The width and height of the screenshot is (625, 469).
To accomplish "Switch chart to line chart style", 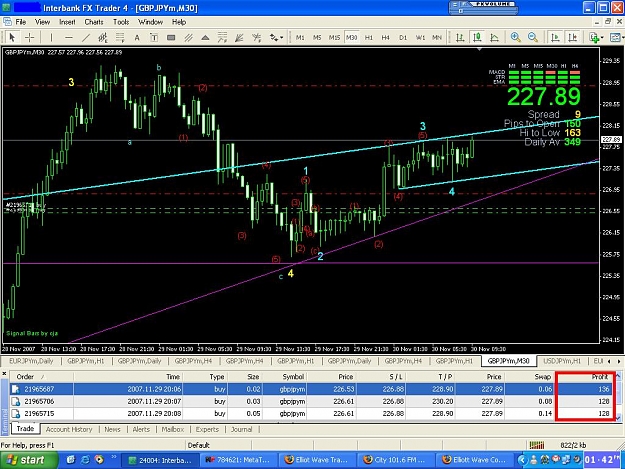I will coord(494,37).
